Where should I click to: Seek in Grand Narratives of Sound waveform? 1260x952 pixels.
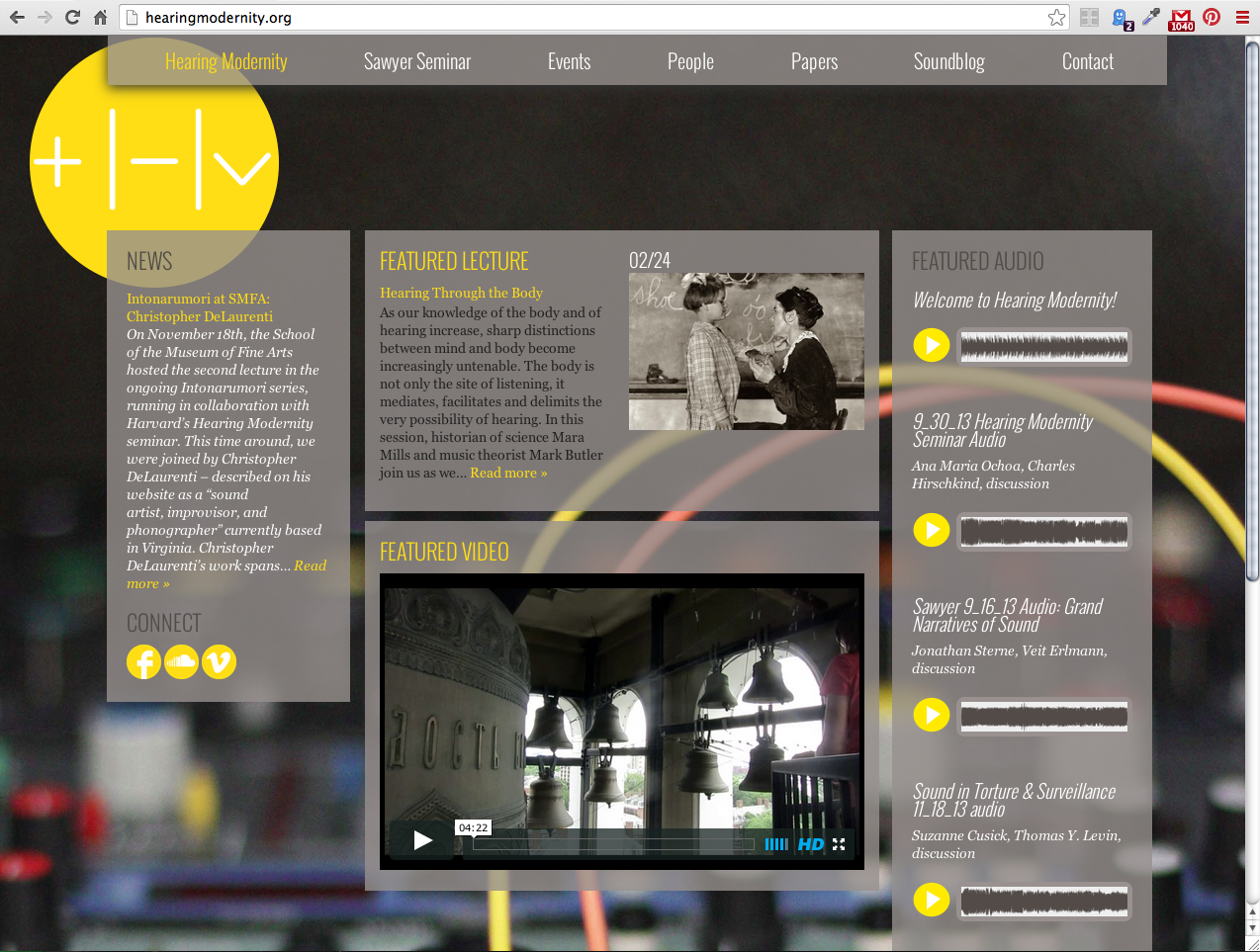1043,716
